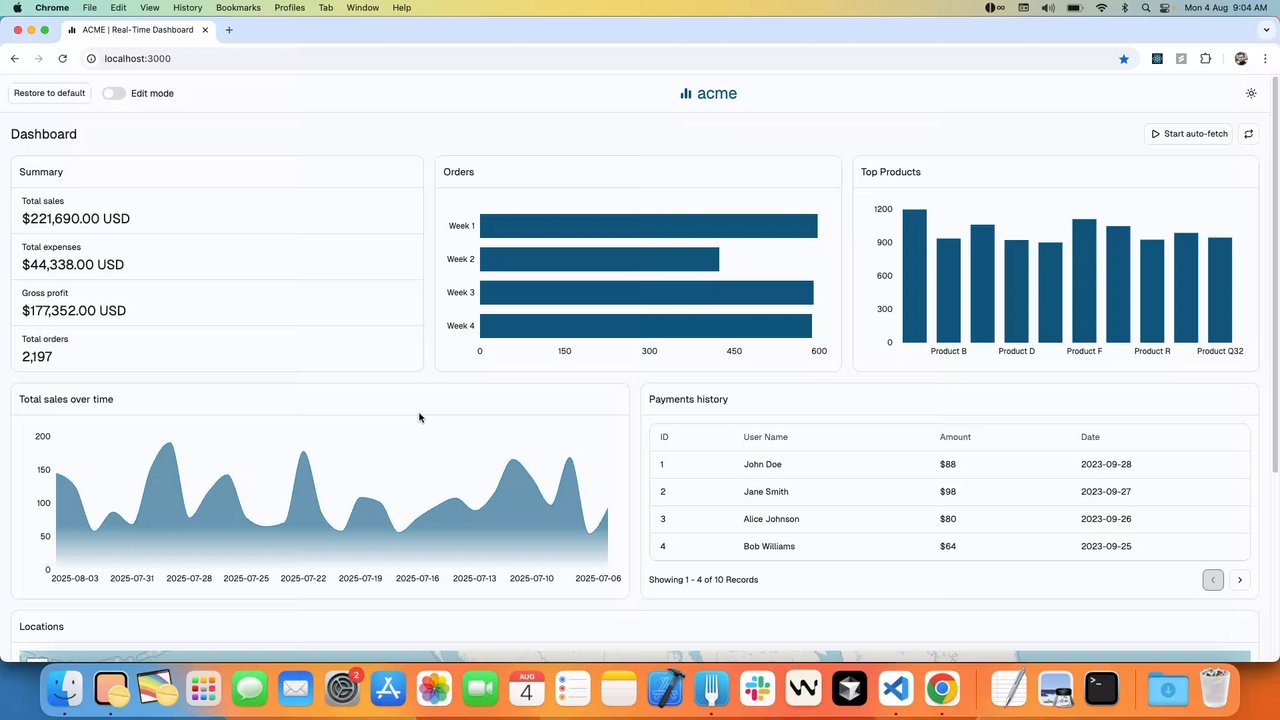The width and height of the screenshot is (1280, 720).
Task: Open the Trash in the Dock
Action: click(x=1214, y=689)
